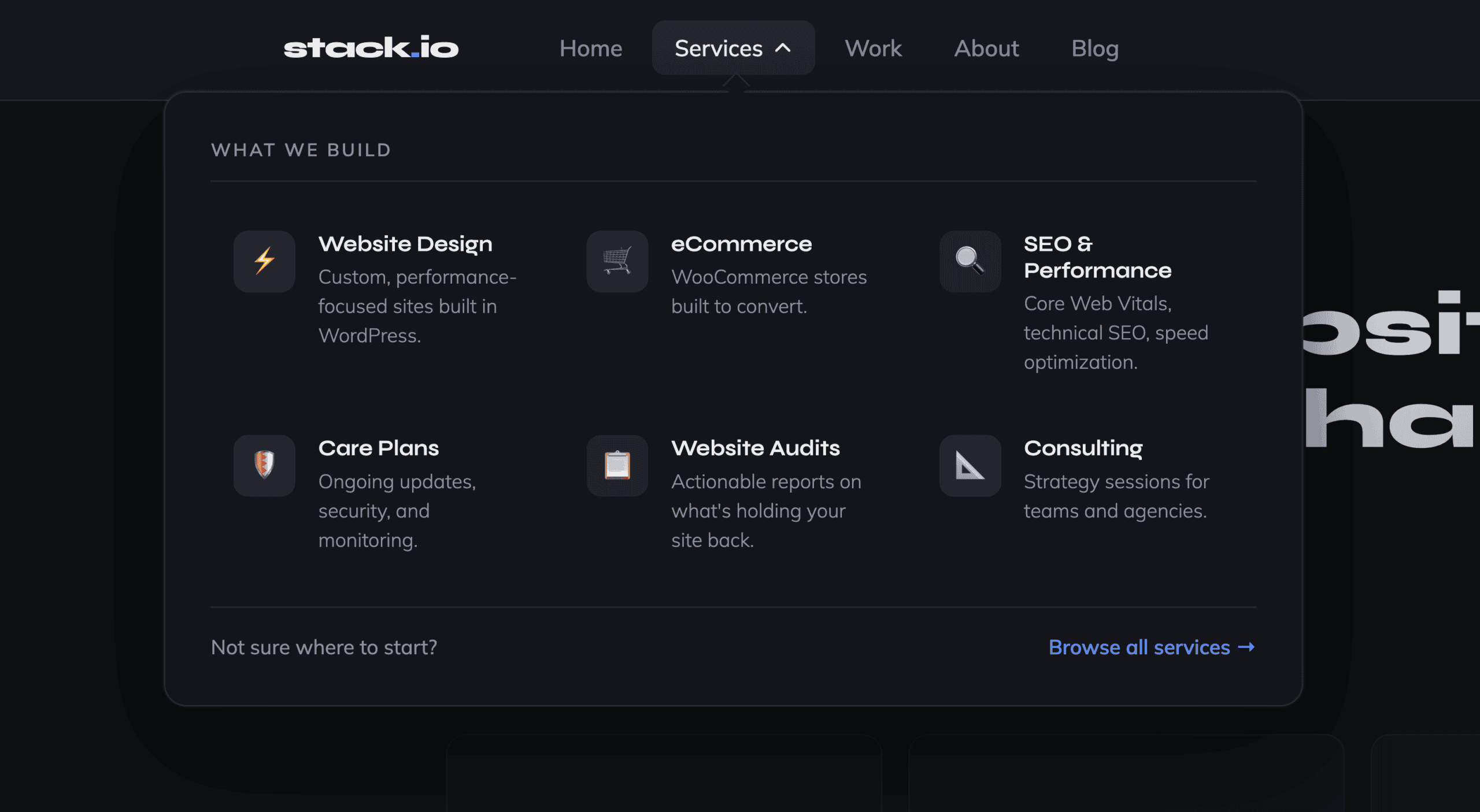Click the Care Plans heading
This screenshot has height=812, width=1480.
(379, 447)
